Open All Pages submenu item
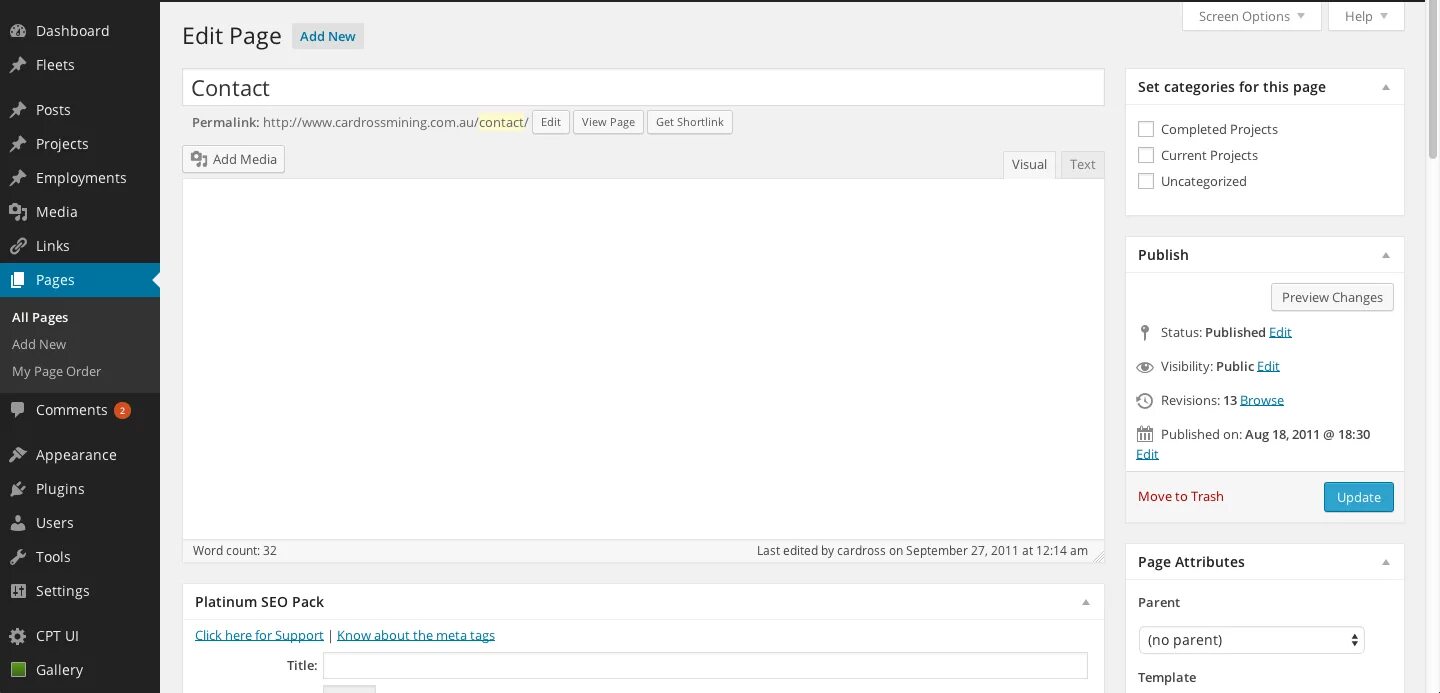 [40, 317]
